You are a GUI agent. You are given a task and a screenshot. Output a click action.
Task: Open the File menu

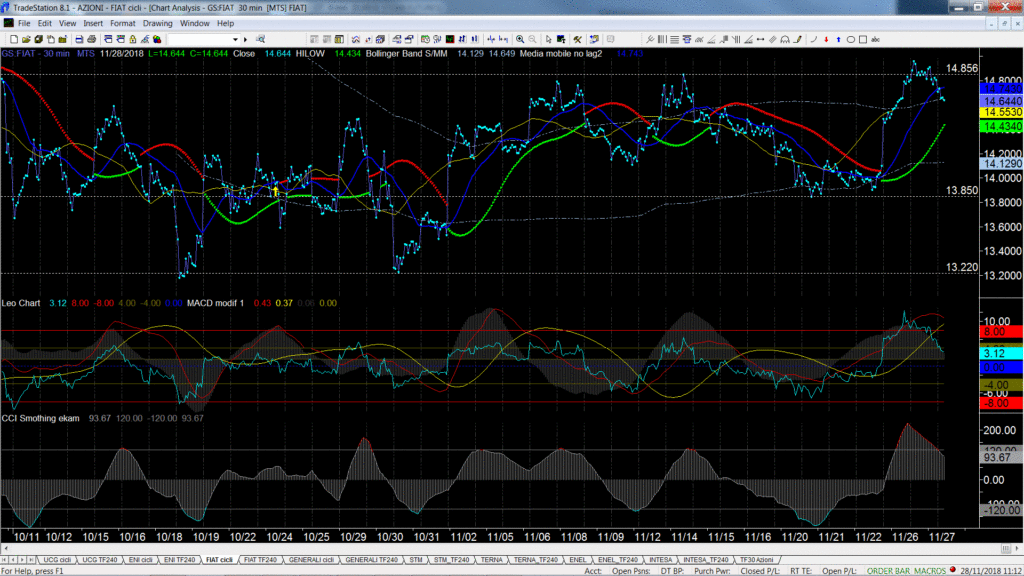24,24
